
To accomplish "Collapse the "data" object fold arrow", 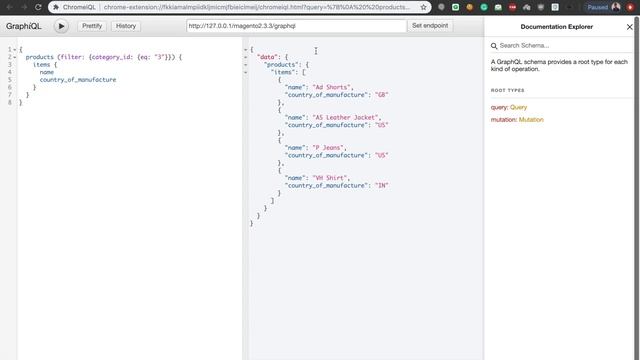I will pyautogui.click(x=246, y=57).
